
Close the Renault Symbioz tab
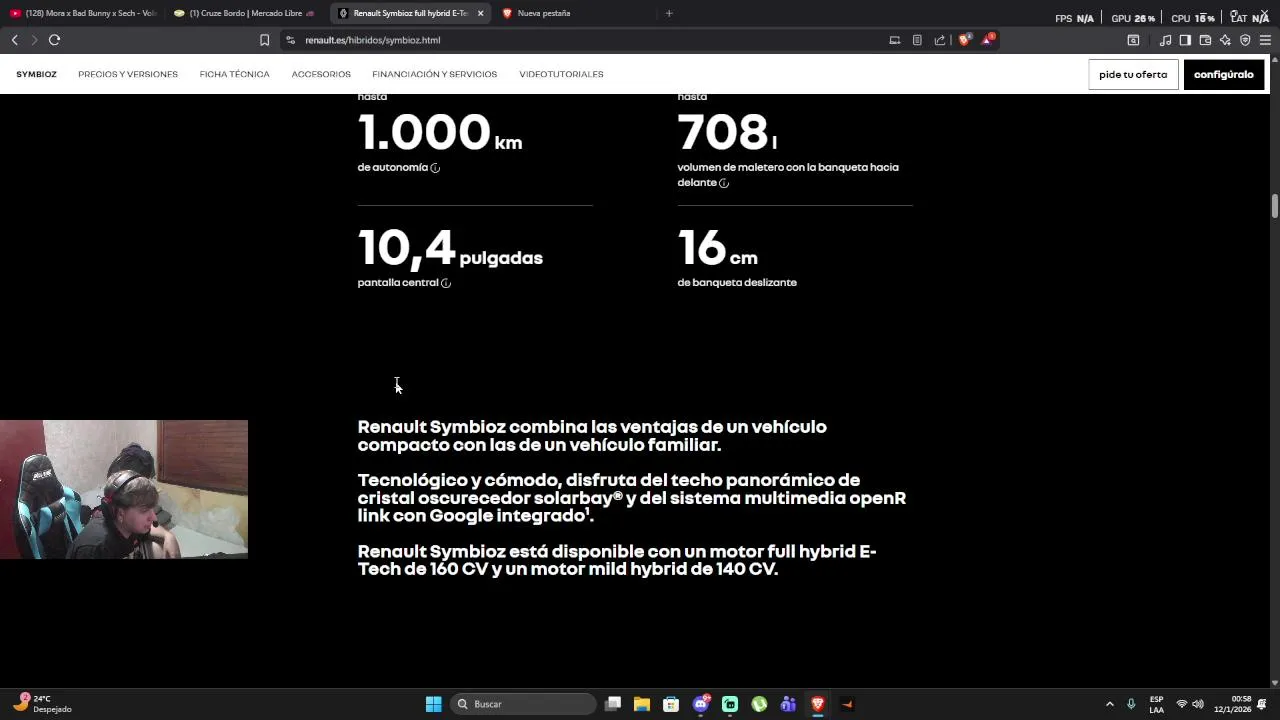coord(480,13)
